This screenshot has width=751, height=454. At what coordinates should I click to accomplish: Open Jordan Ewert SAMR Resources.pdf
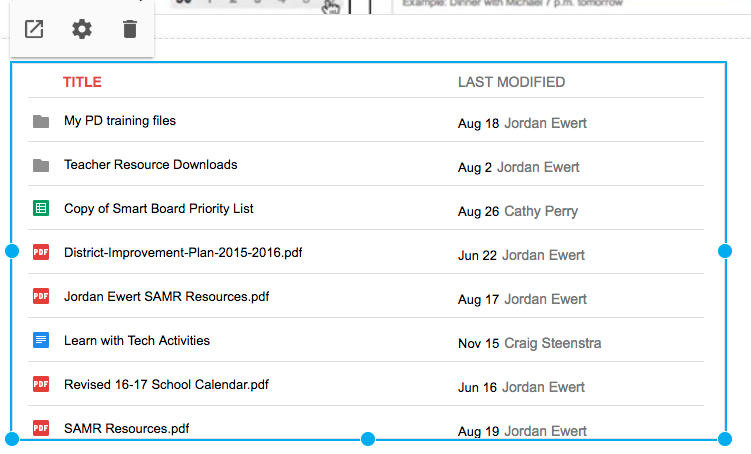coord(166,296)
